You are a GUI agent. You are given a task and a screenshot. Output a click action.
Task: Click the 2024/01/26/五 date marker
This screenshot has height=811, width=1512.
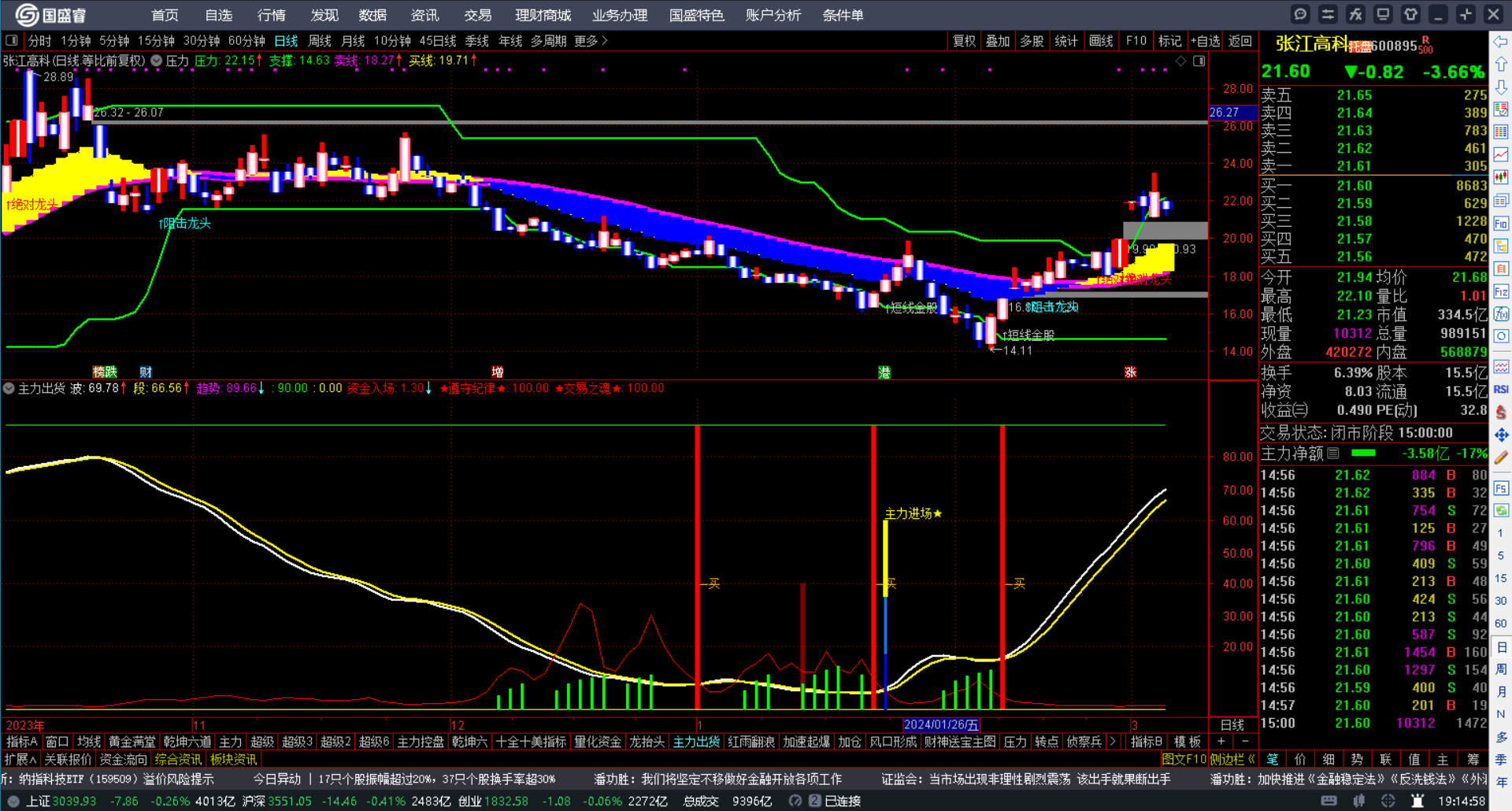point(941,724)
